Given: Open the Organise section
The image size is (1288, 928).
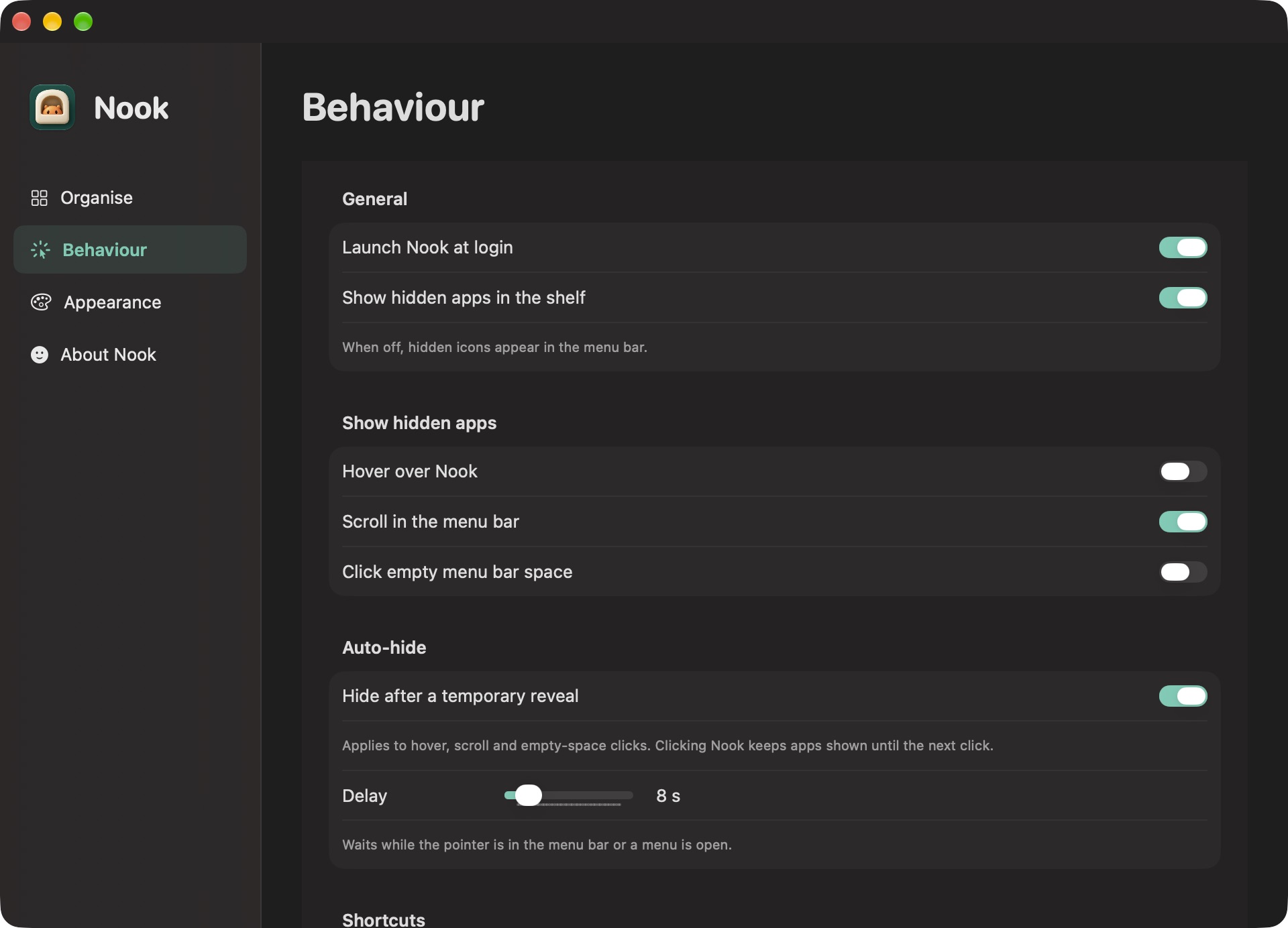Looking at the screenshot, I should point(130,198).
